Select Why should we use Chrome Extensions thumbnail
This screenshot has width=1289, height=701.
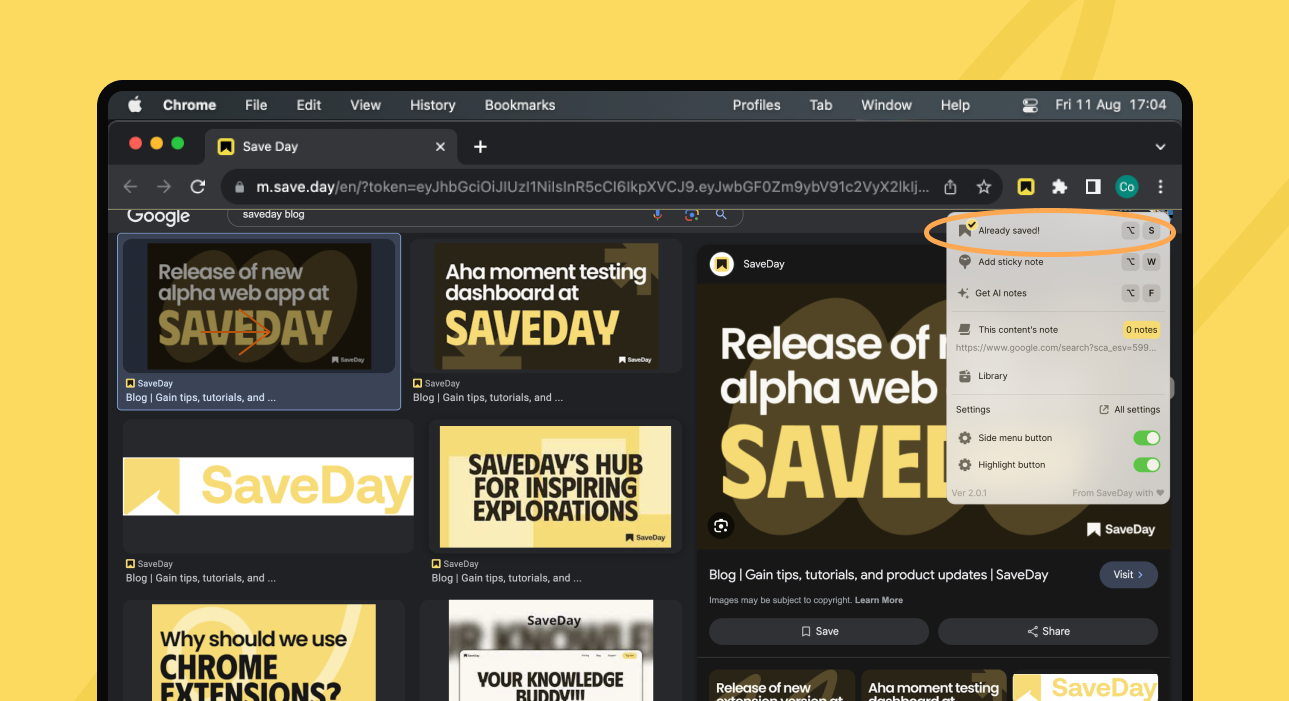[x=264, y=651]
